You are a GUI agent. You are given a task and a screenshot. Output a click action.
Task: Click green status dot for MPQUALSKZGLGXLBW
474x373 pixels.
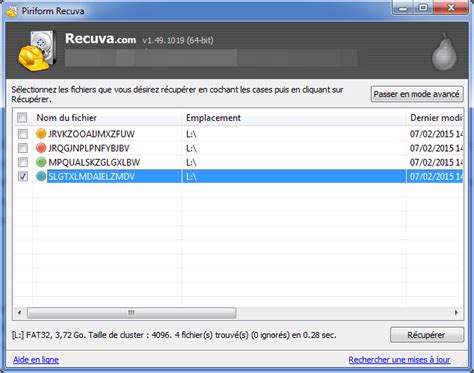pyautogui.click(x=41, y=162)
